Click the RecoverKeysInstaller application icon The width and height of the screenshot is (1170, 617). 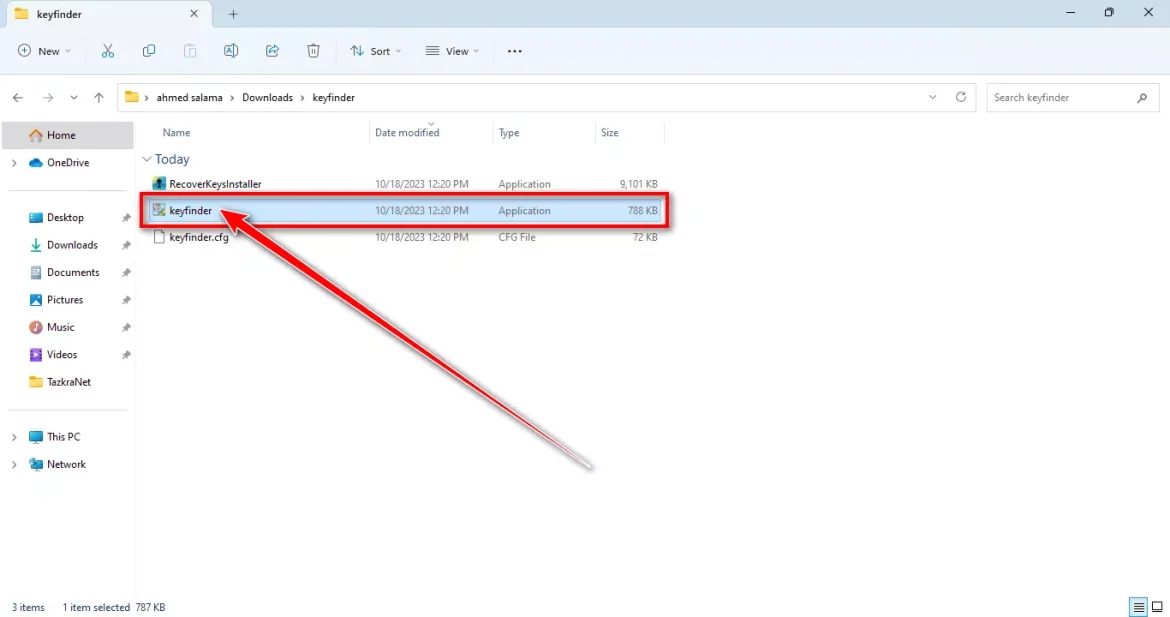pyautogui.click(x=159, y=184)
